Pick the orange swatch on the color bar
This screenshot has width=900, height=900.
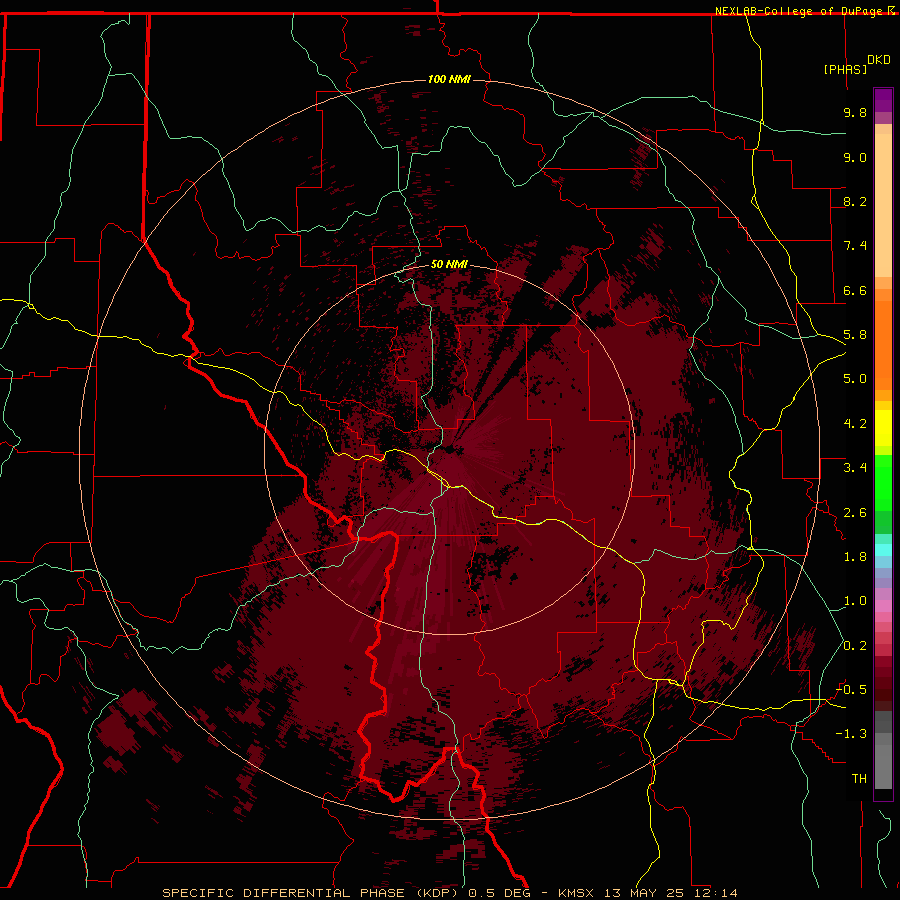tap(883, 345)
